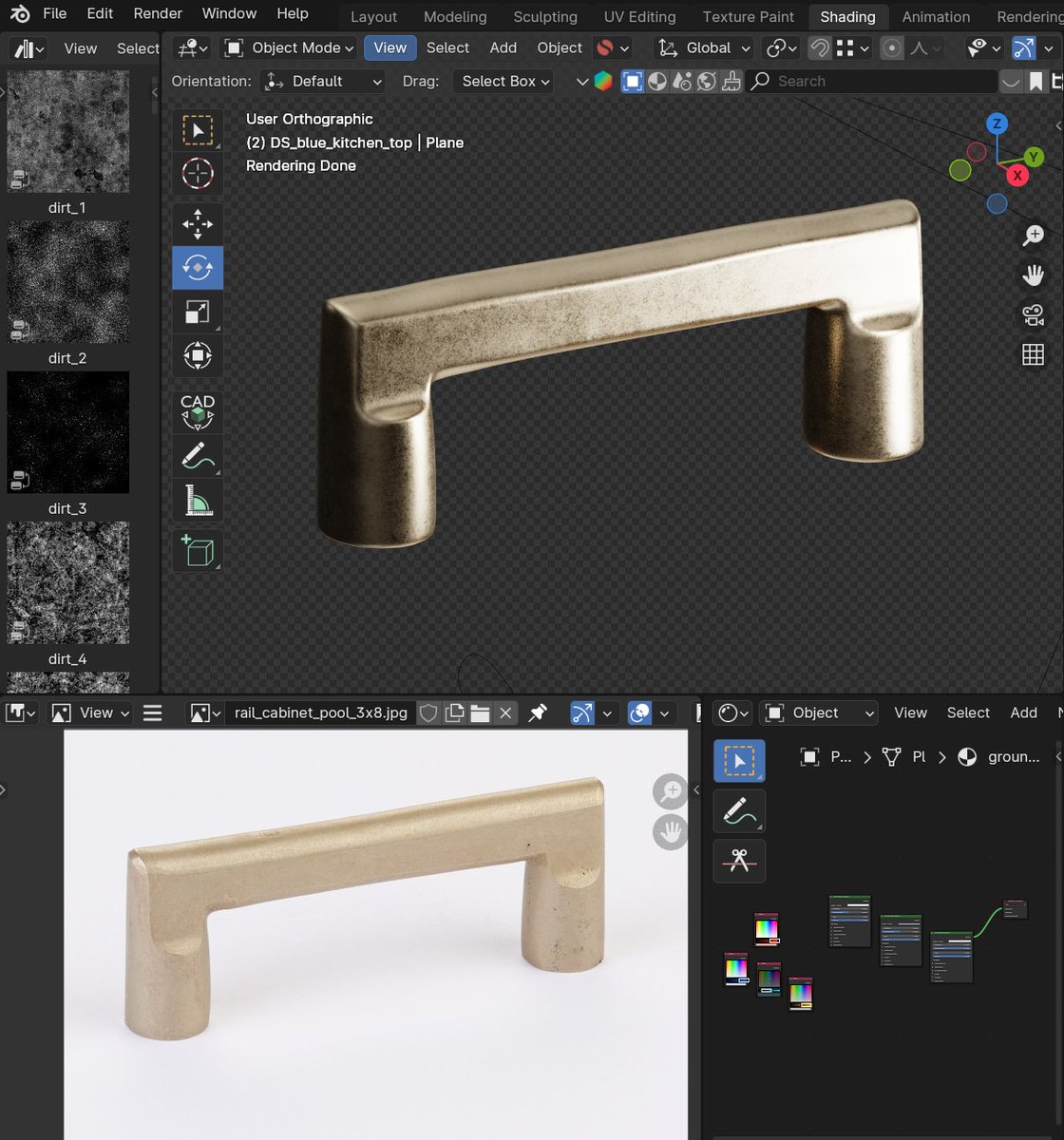Pick the Add Cube tool

(x=197, y=550)
